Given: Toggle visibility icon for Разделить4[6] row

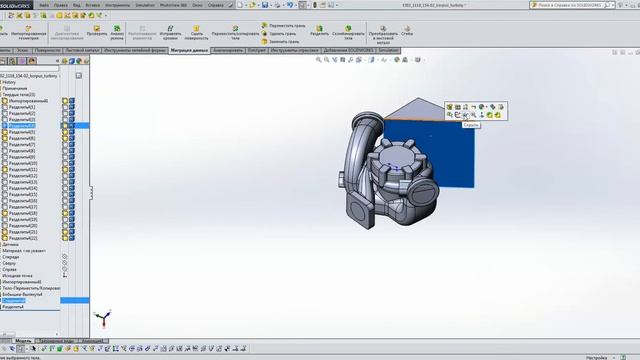Looking at the screenshot, I should coord(65,138).
